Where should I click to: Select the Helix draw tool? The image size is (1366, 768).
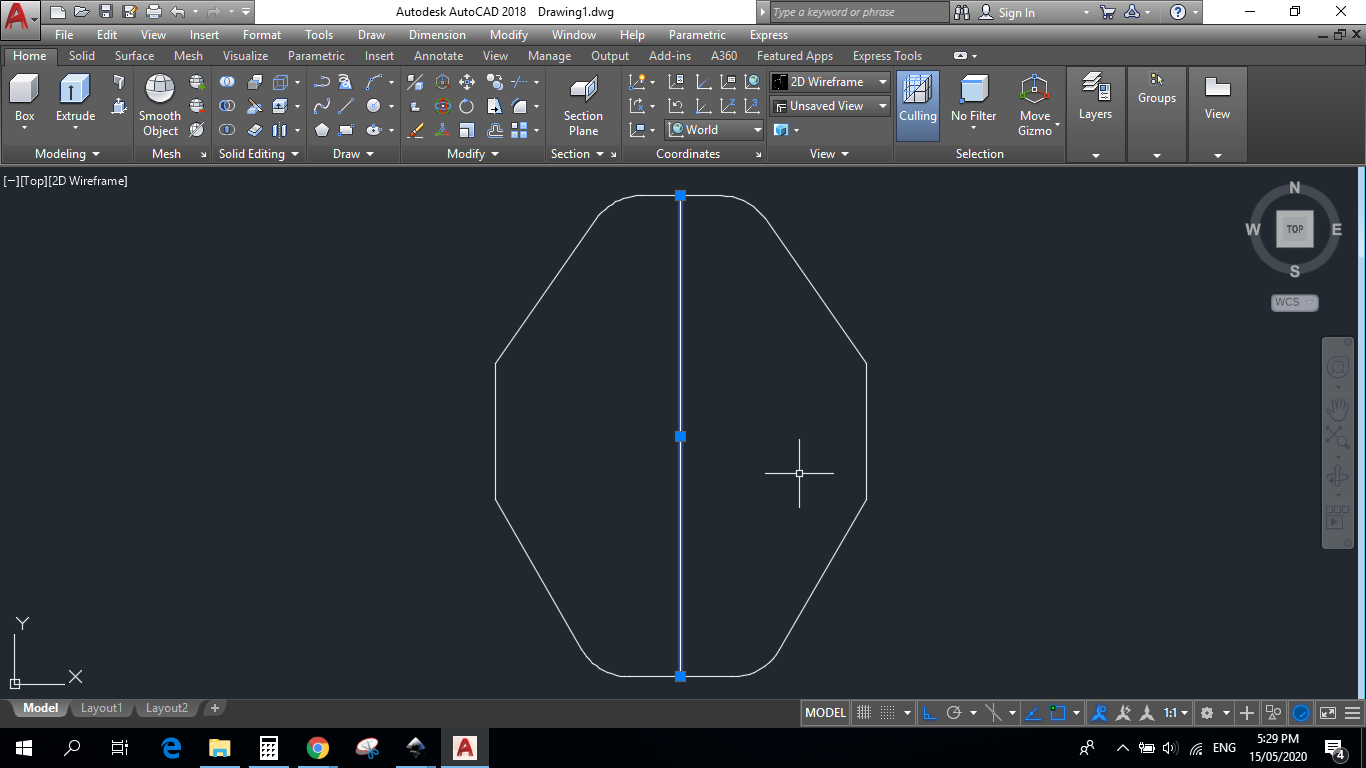tap(346, 82)
